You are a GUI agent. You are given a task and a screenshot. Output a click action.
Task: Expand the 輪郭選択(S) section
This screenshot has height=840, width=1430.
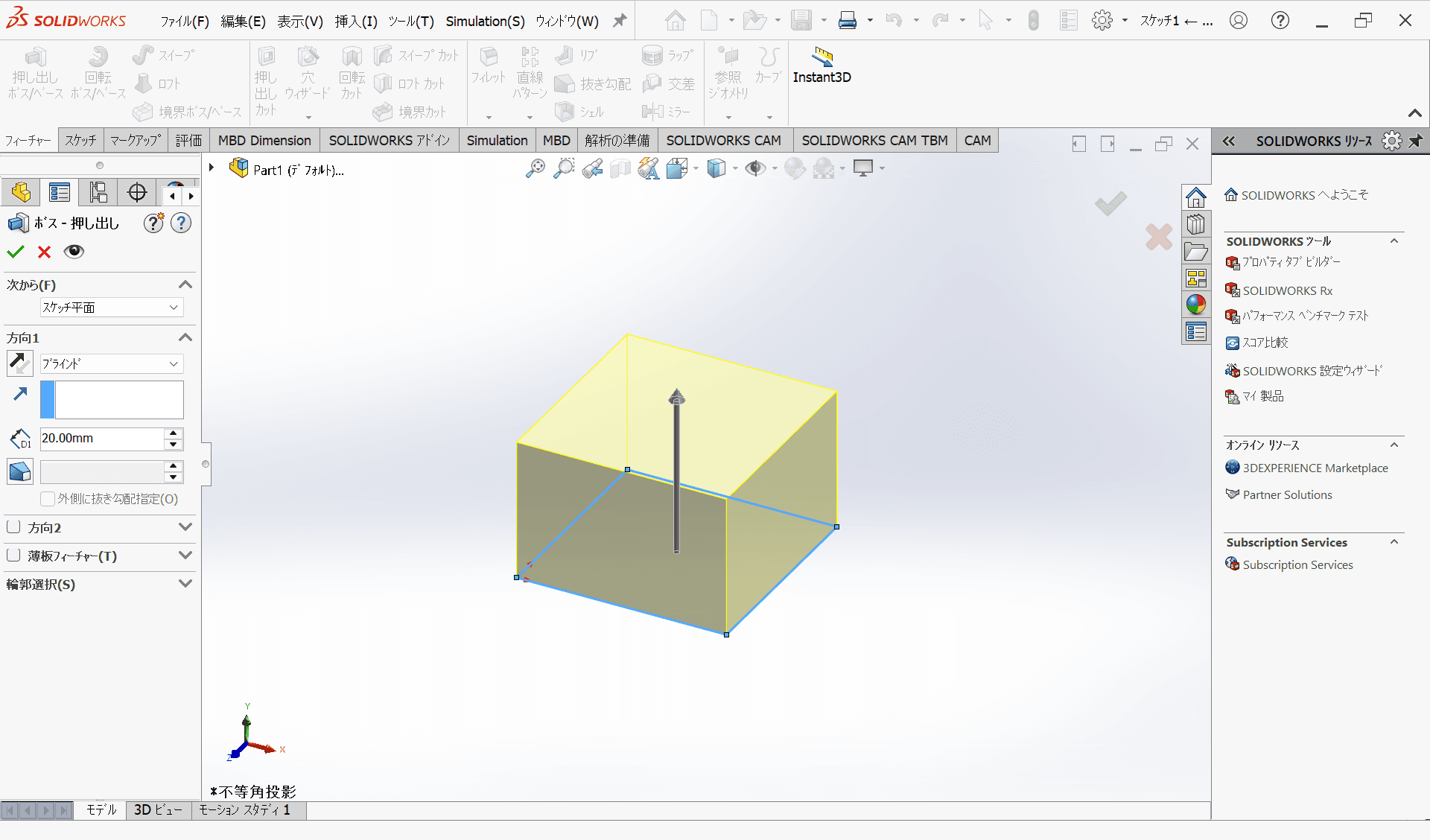pos(185,583)
